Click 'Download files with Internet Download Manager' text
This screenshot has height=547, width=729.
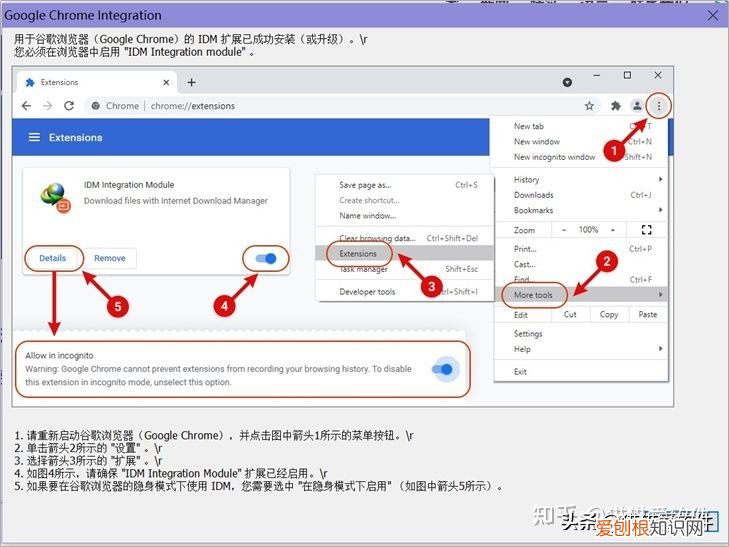(x=176, y=201)
